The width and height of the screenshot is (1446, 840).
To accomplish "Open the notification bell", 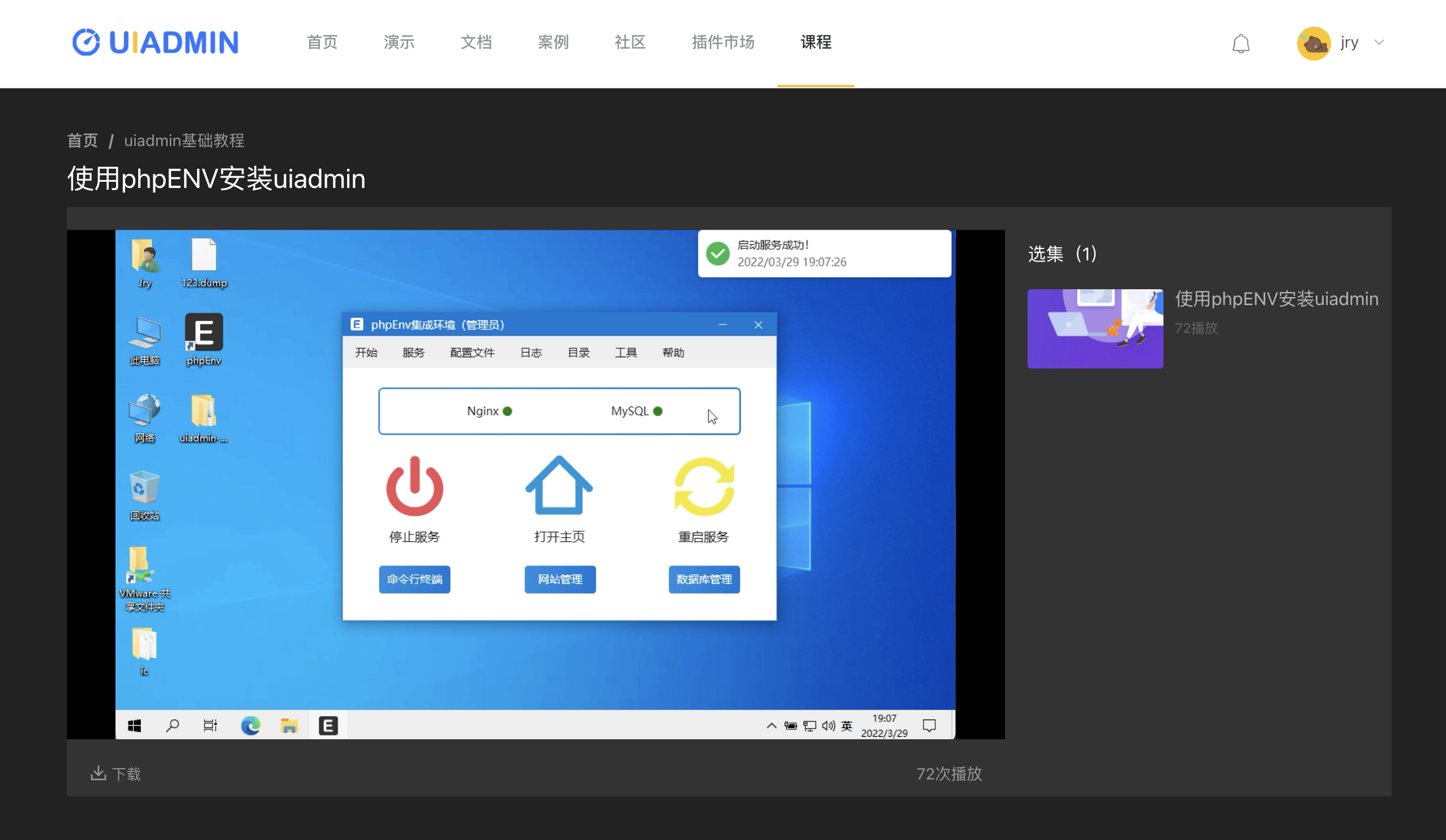I will [1241, 43].
